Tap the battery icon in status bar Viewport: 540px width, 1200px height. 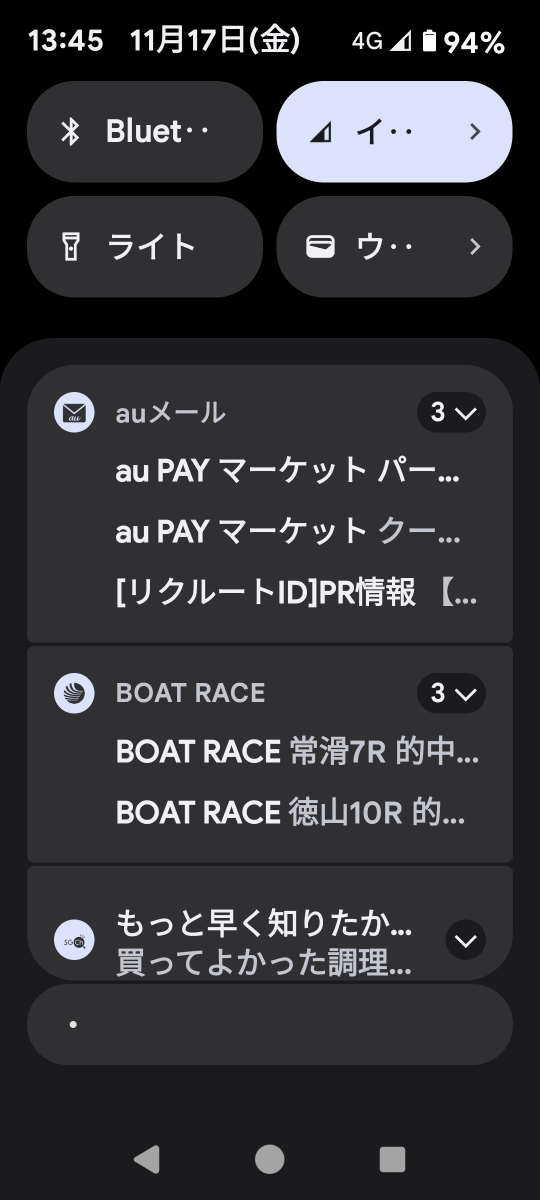click(430, 41)
